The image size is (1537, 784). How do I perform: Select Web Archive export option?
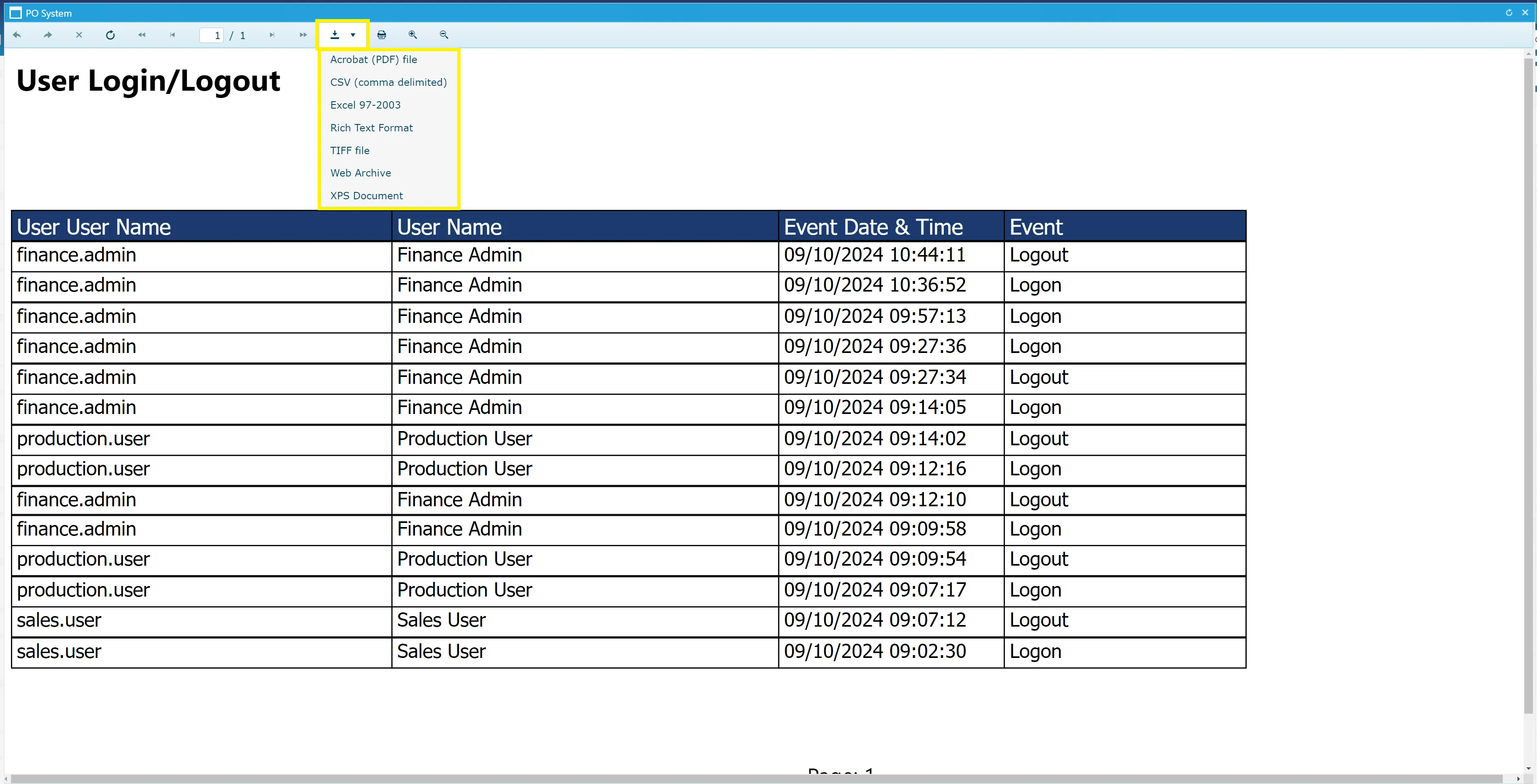[360, 173]
